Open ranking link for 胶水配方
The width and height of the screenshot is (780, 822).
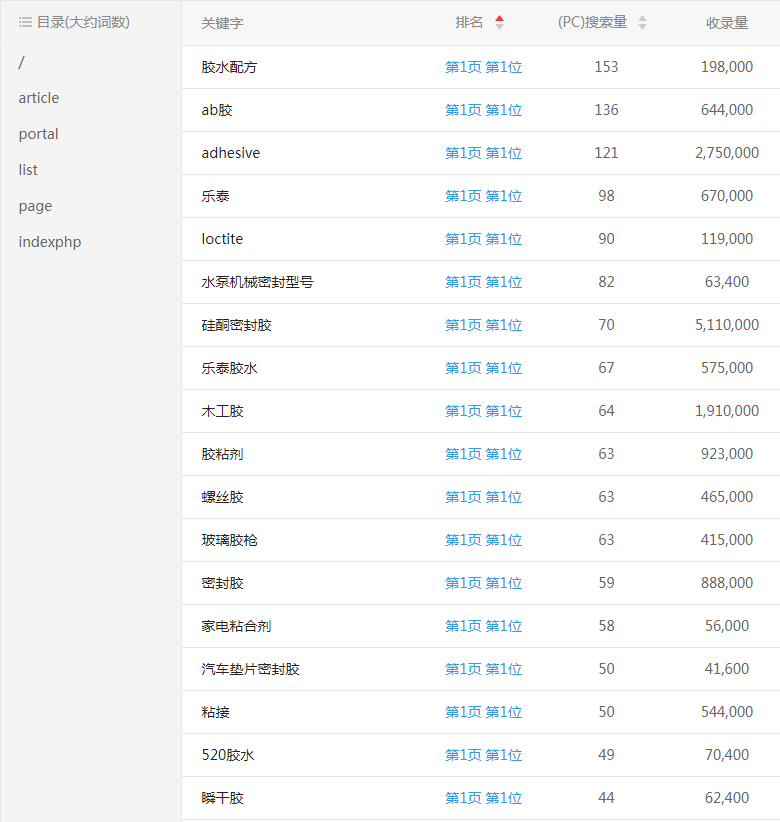point(483,67)
